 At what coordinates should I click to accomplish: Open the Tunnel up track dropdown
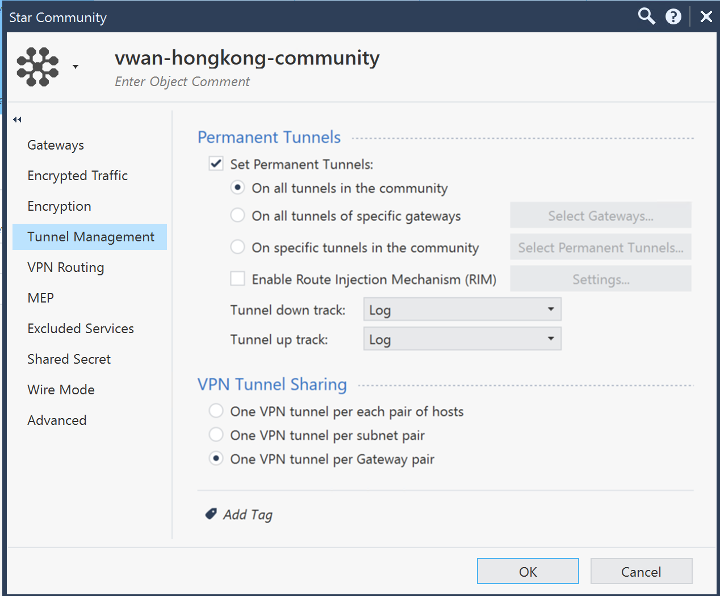[462, 339]
